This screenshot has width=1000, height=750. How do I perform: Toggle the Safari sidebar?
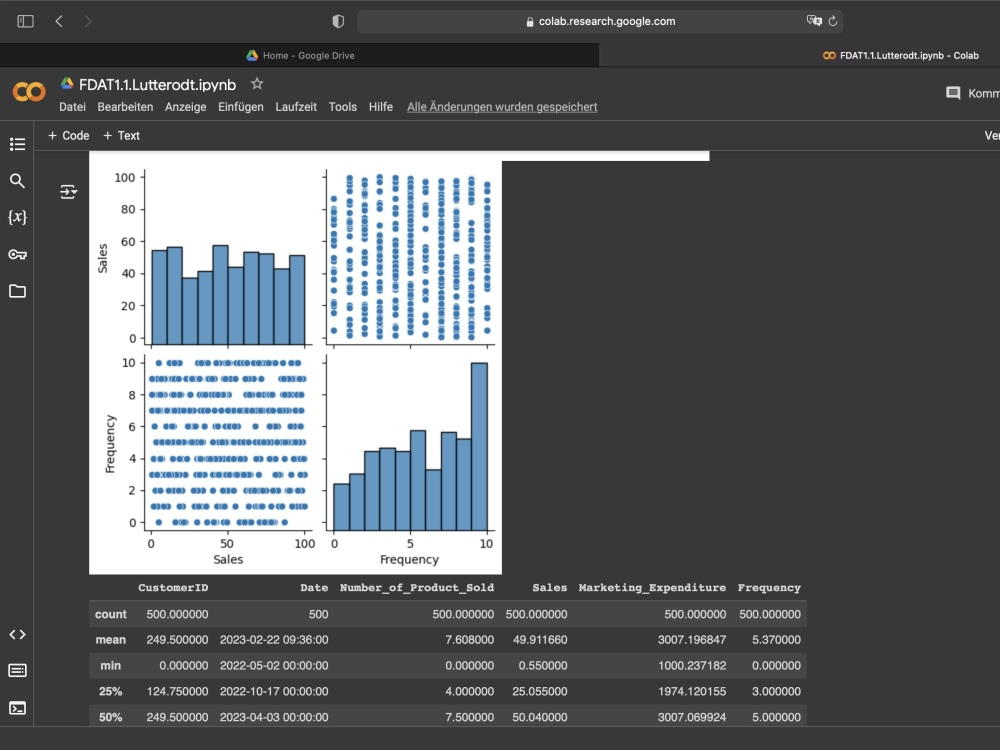pos(26,21)
